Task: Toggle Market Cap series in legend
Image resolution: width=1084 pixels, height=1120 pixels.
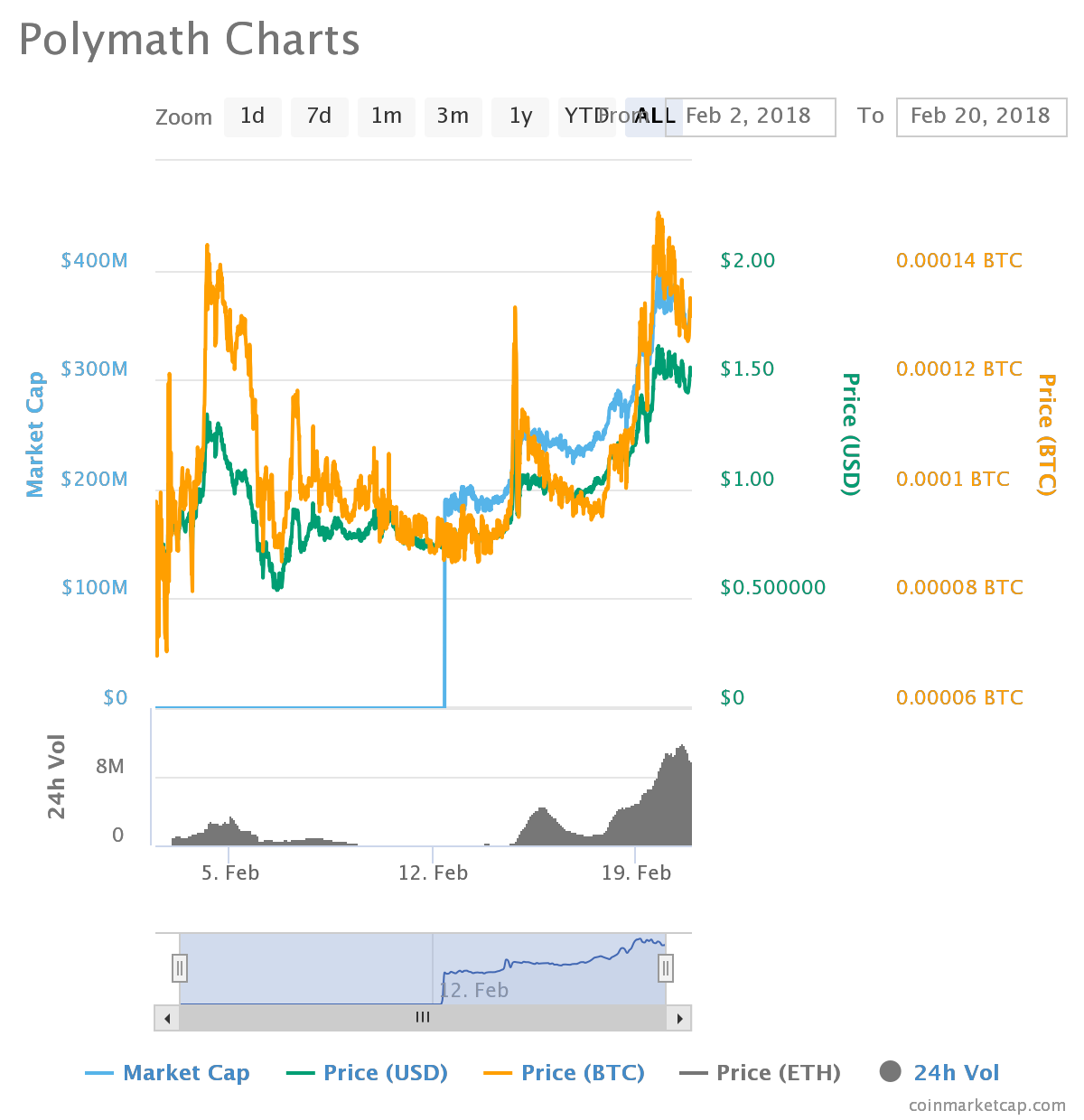Action: click(168, 1073)
